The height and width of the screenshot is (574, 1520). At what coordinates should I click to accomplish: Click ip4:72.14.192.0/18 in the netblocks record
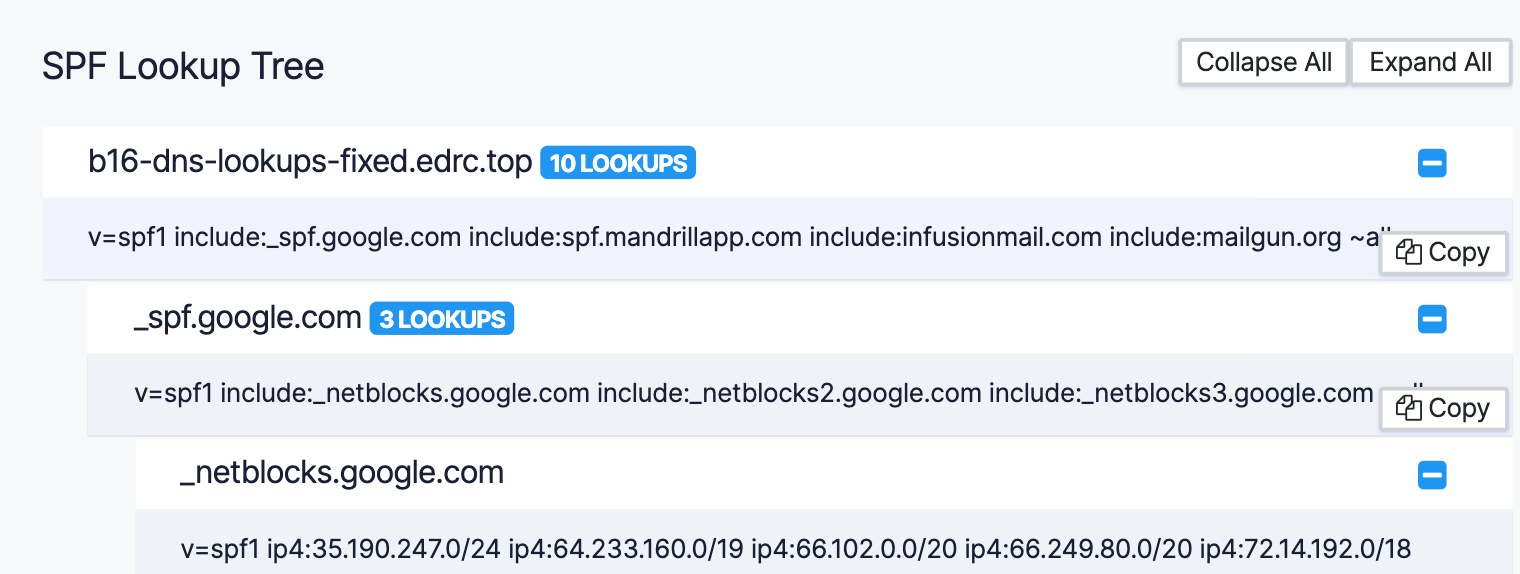click(x=1305, y=549)
